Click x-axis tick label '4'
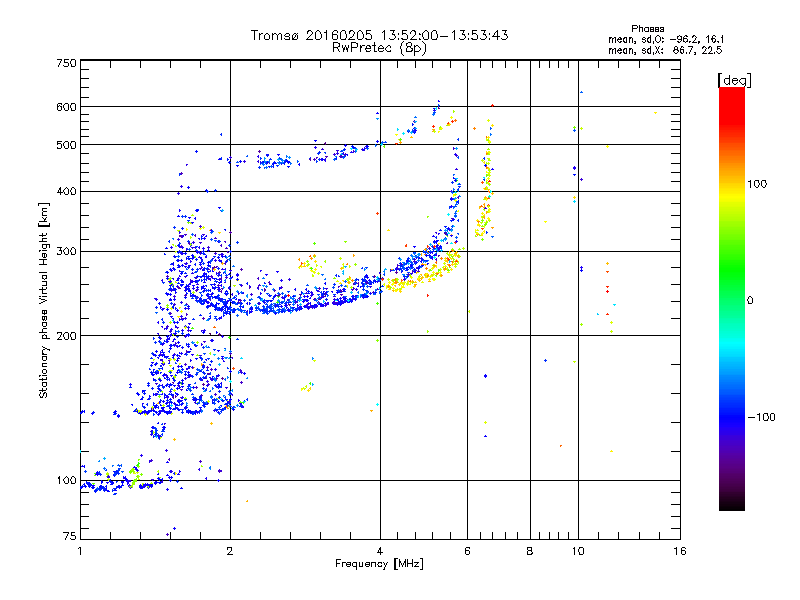Viewport: 800px width, 600px height. (380, 551)
